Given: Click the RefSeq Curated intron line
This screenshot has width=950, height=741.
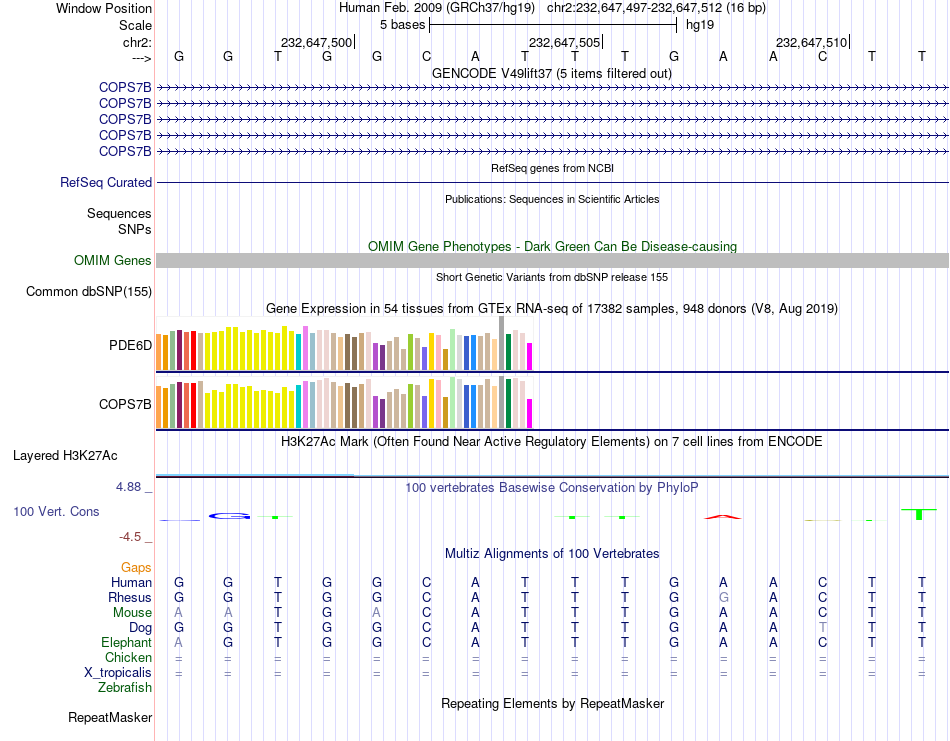Looking at the screenshot, I should tap(552, 182).
